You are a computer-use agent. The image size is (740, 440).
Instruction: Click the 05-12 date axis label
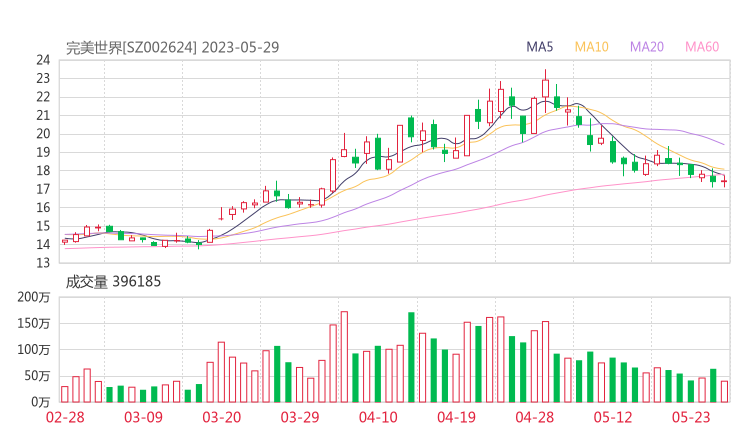coord(613,417)
